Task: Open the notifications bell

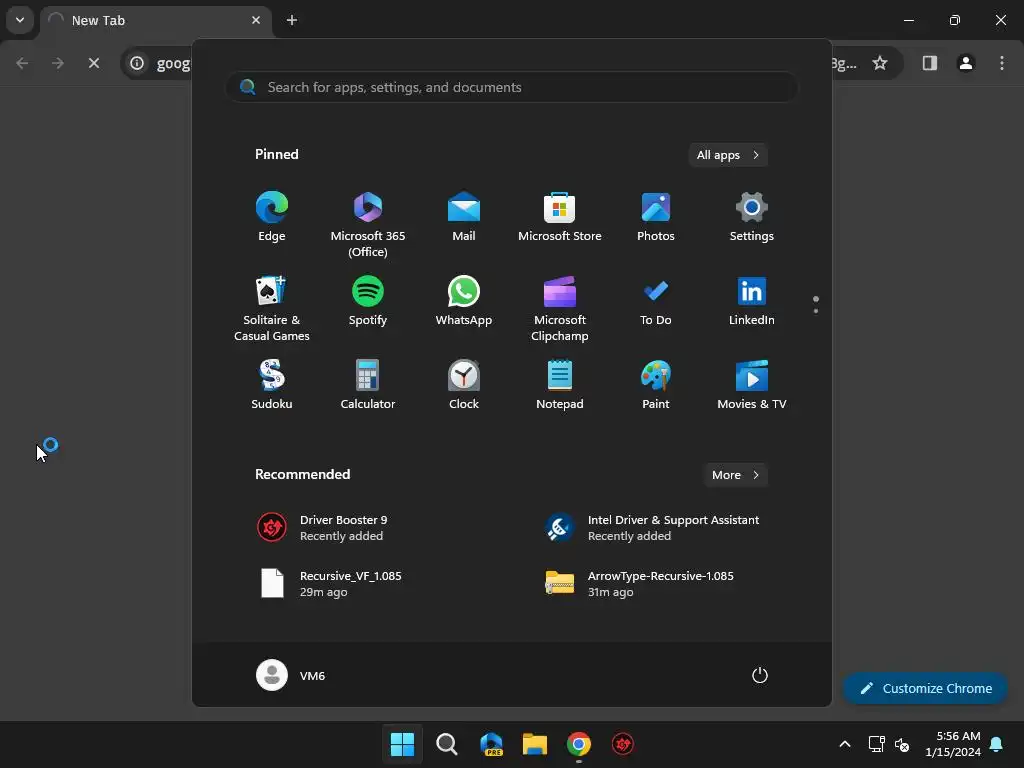Action: pos(997,744)
